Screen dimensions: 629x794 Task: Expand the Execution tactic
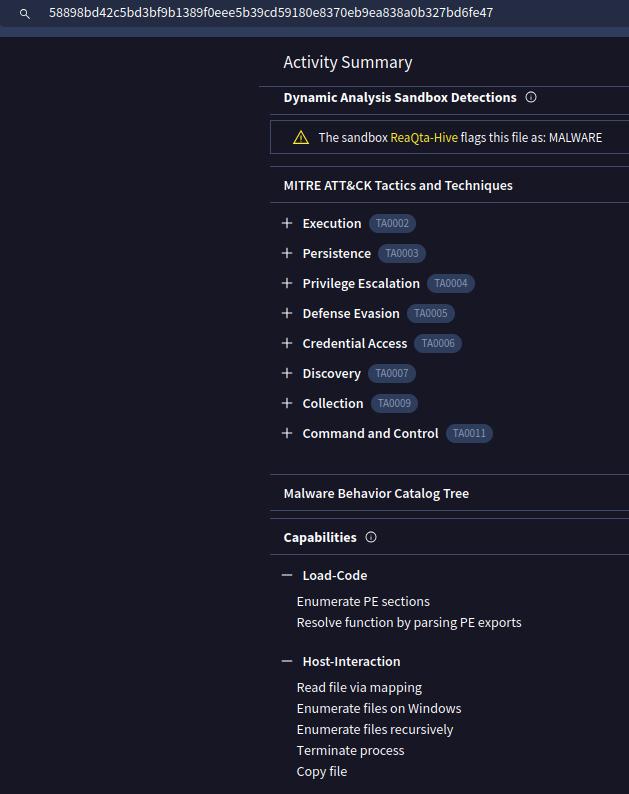click(x=287, y=223)
